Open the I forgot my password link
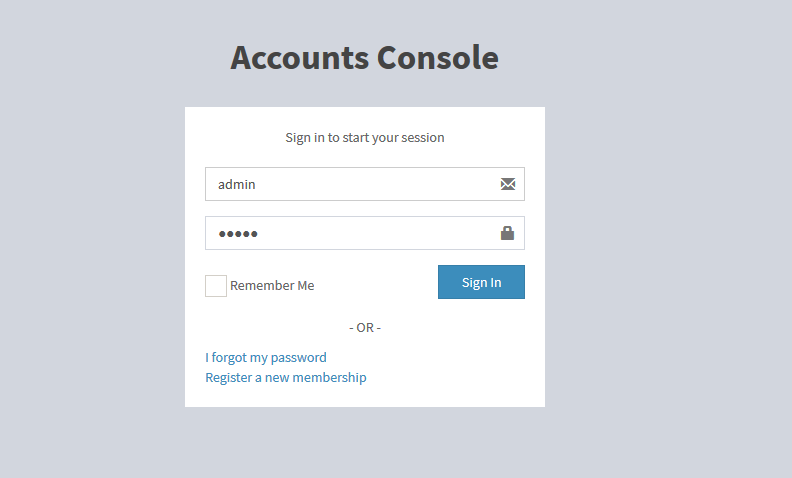Viewport: 792px width, 478px height. (x=266, y=357)
